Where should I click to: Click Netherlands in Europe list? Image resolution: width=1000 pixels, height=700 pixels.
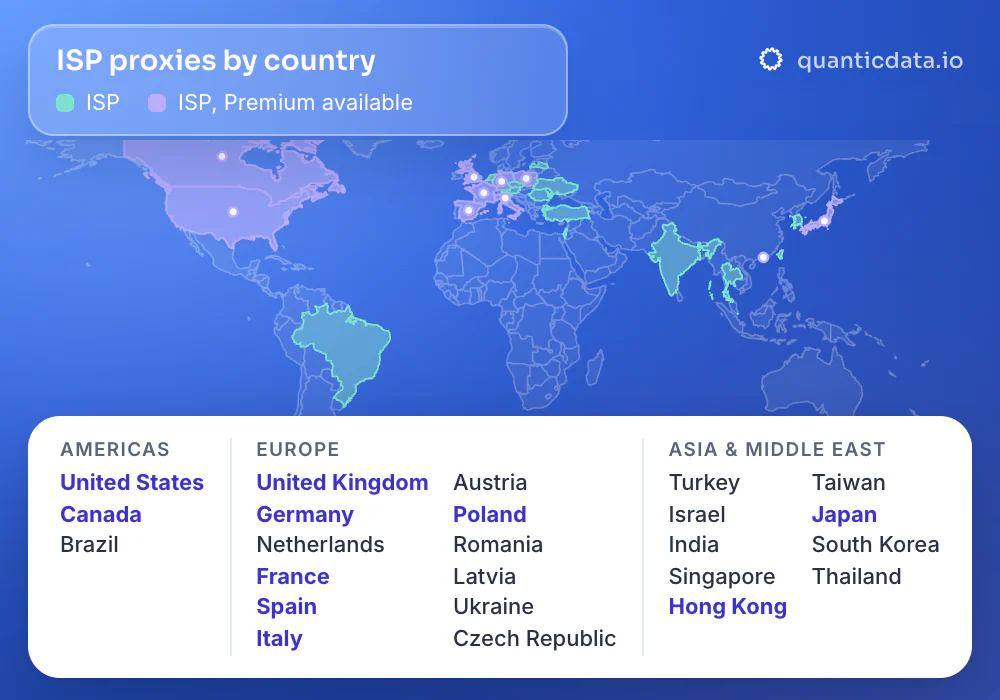click(x=320, y=544)
